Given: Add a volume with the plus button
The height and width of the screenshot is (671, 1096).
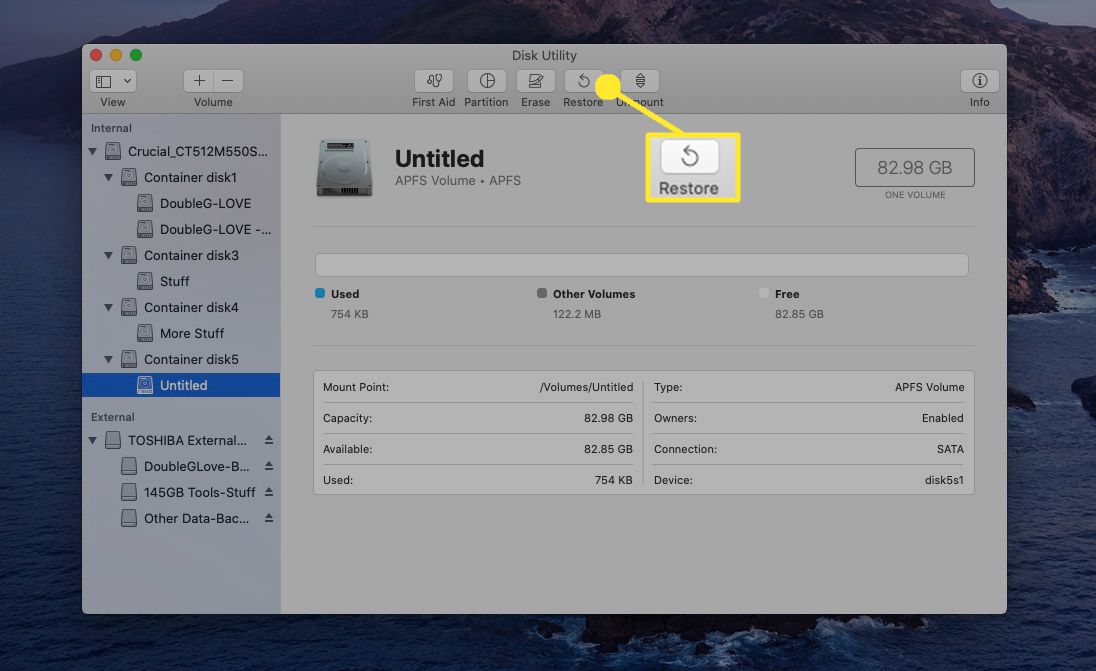Looking at the screenshot, I should (x=199, y=81).
